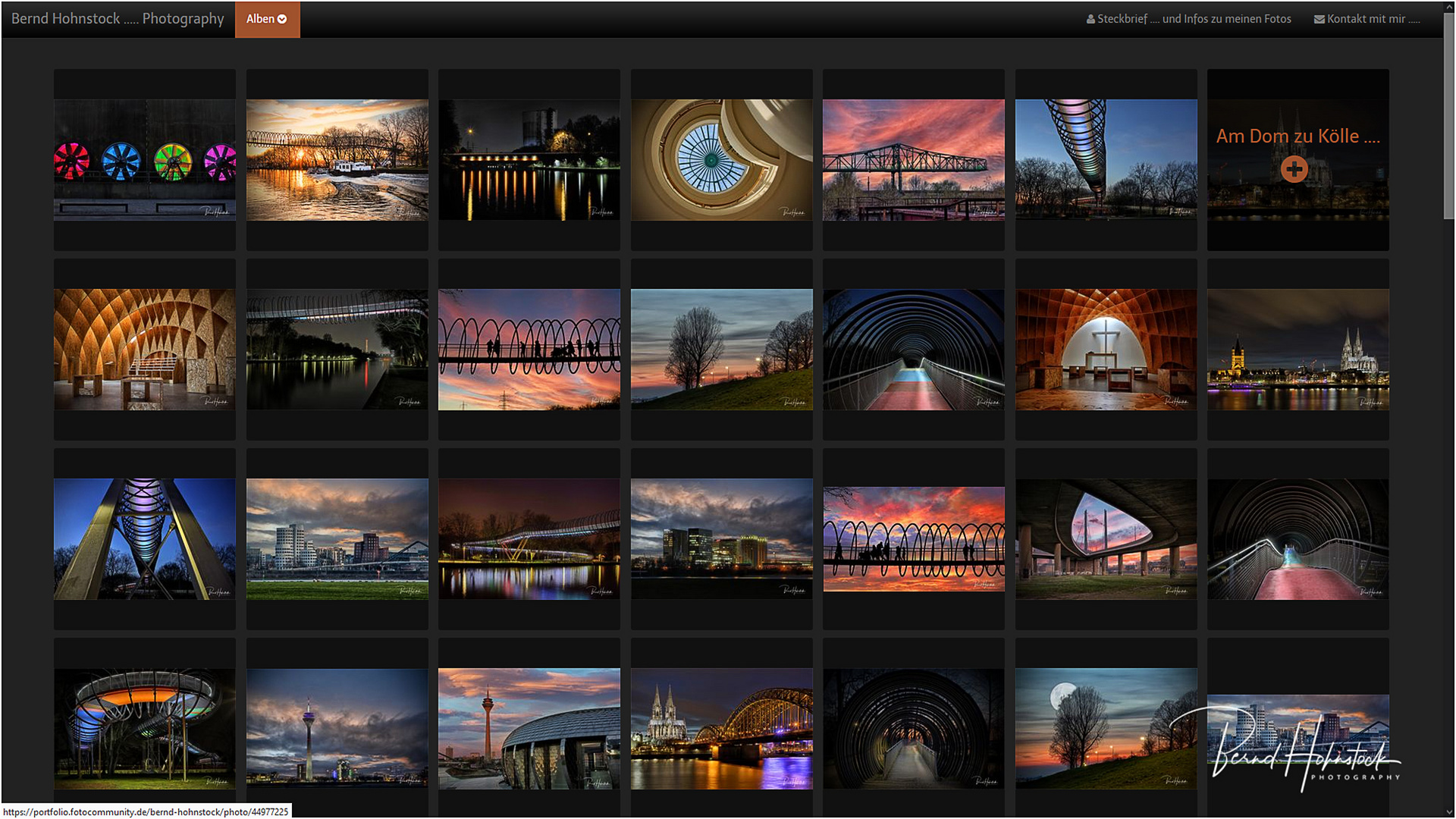Image resolution: width=1456 pixels, height=819 pixels.
Task: Open the Am Dom zu Kölle title link
Action: (x=1298, y=136)
